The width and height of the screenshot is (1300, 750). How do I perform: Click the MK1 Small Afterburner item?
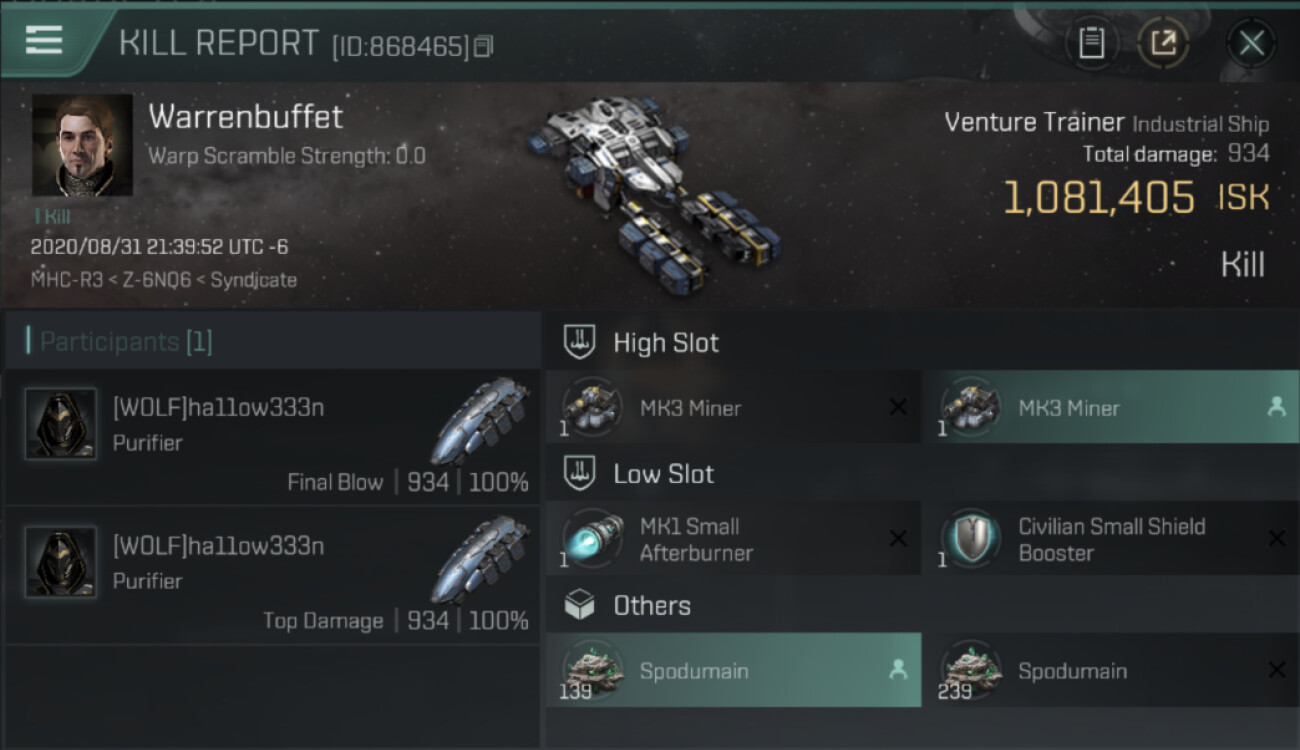click(733, 539)
